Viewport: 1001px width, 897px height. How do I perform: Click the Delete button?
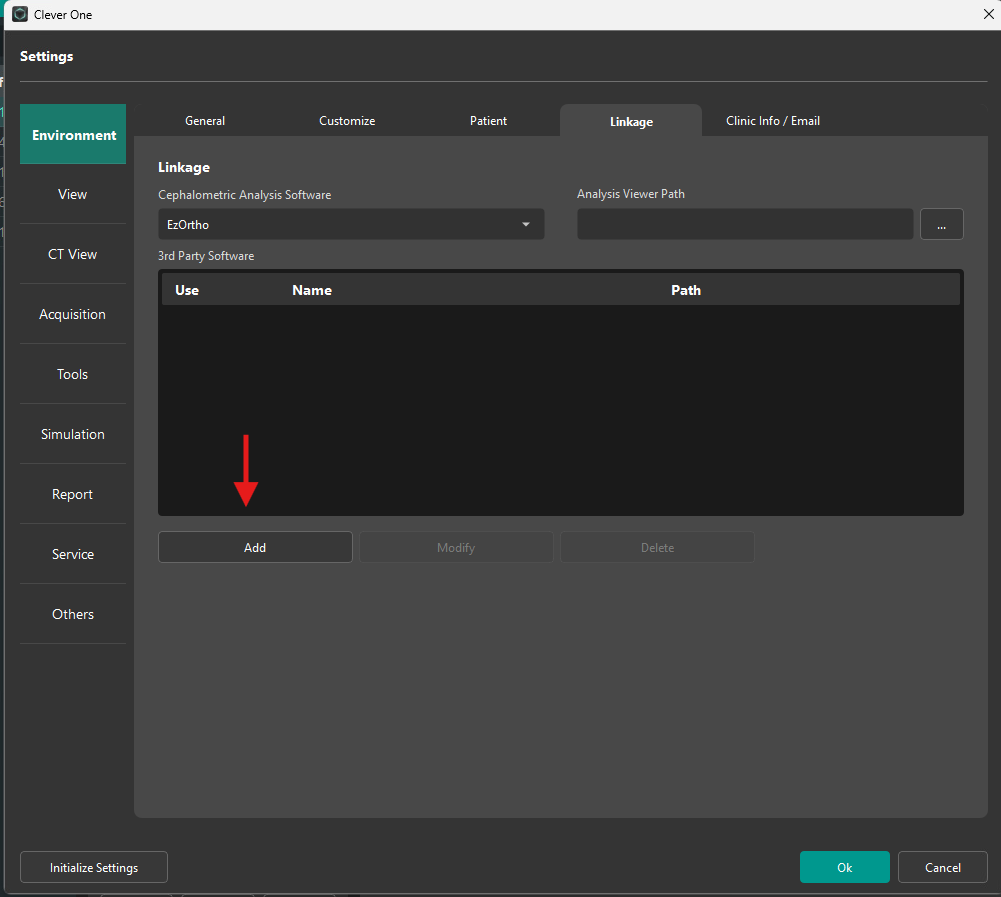point(658,547)
